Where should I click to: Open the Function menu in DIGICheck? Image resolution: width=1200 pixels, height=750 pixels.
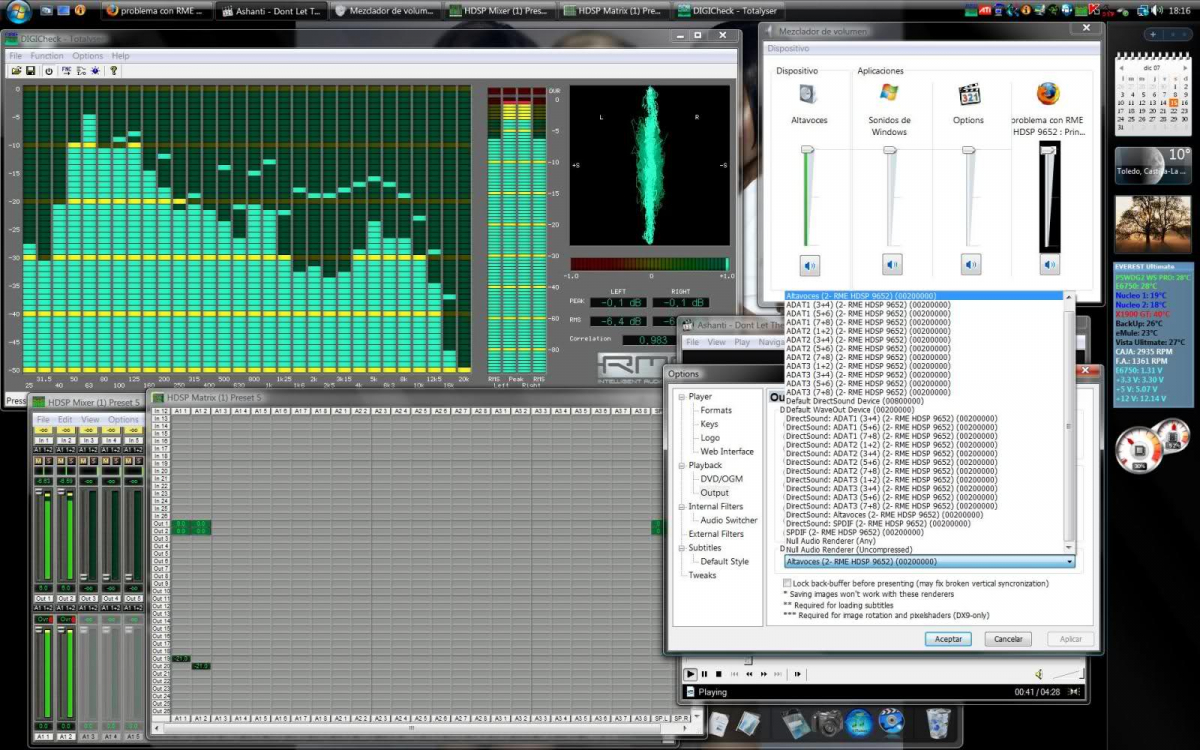point(46,56)
